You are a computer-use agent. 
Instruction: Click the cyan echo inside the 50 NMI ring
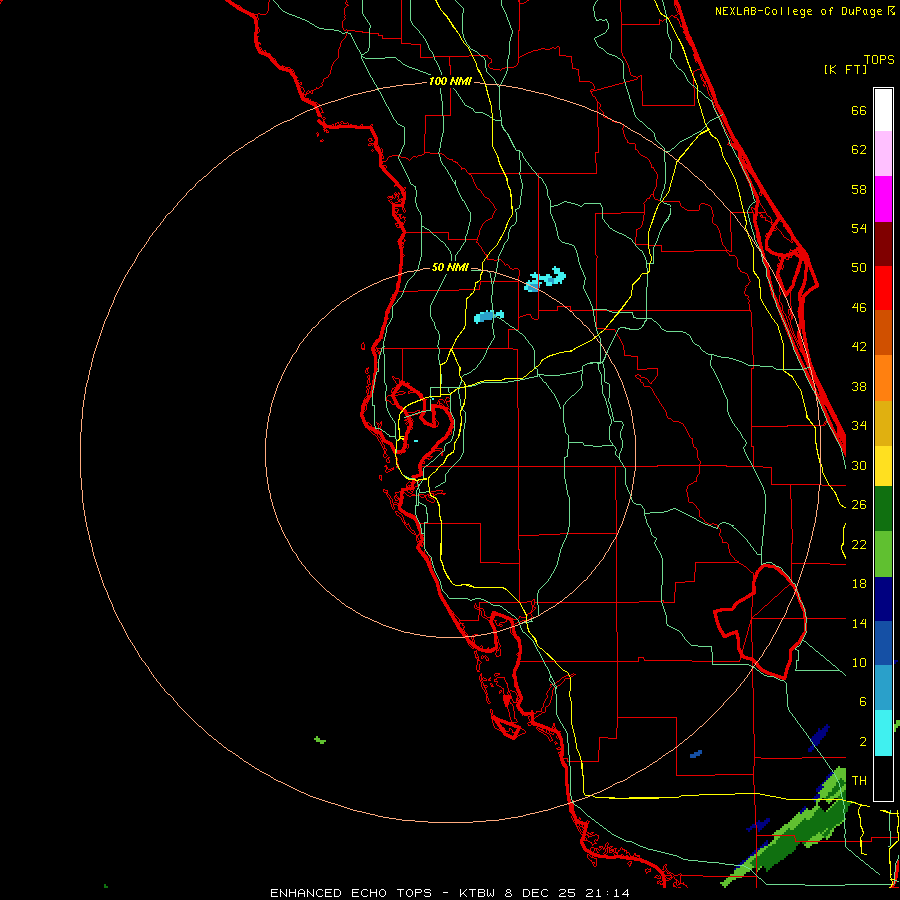point(489,316)
